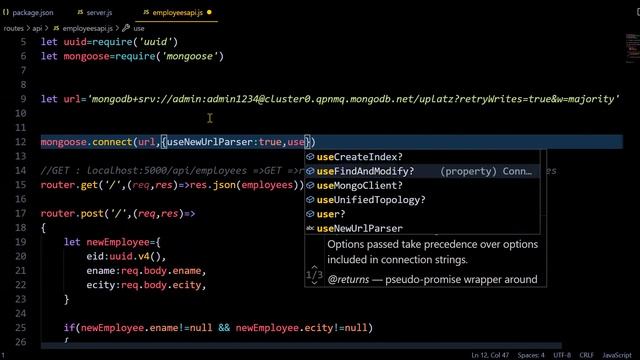Click require('uuid') on line 5
Viewport: 640px width, 360px height.
pyautogui.click(x=136, y=42)
